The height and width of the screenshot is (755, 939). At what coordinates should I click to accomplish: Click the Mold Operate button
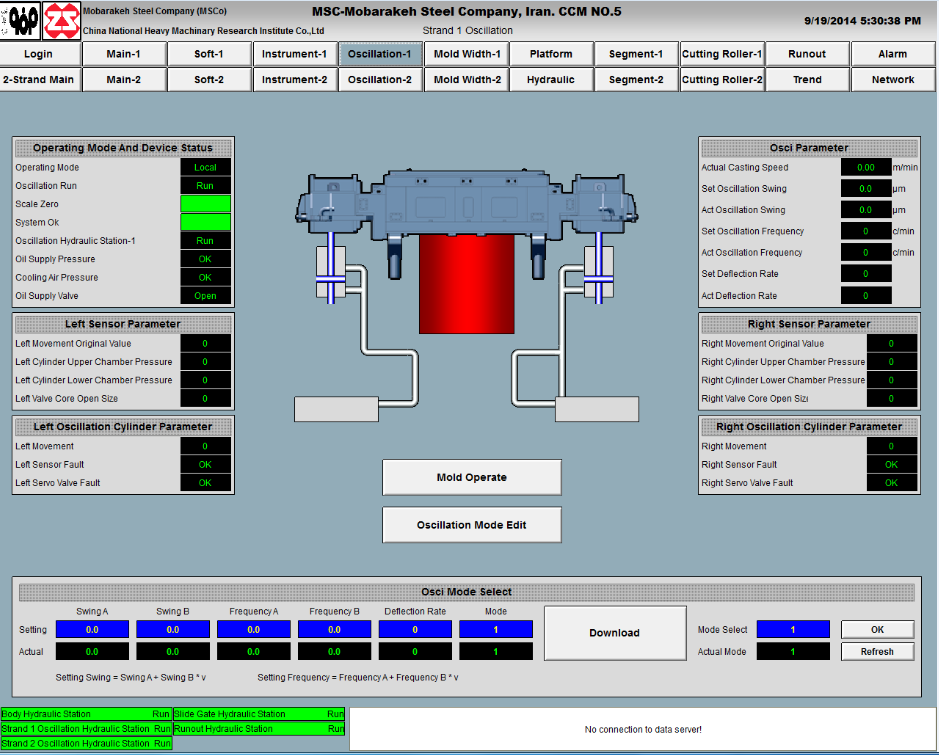coord(472,477)
